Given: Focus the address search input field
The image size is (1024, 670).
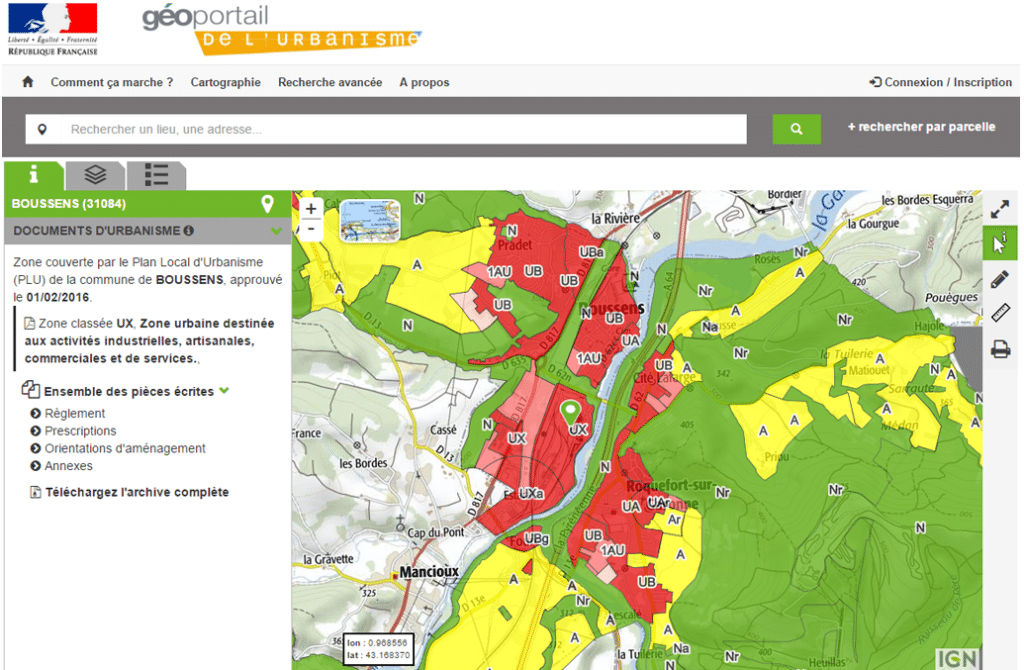Looking at the screenshot, I should pyautogui.click(x=400, y=129).
